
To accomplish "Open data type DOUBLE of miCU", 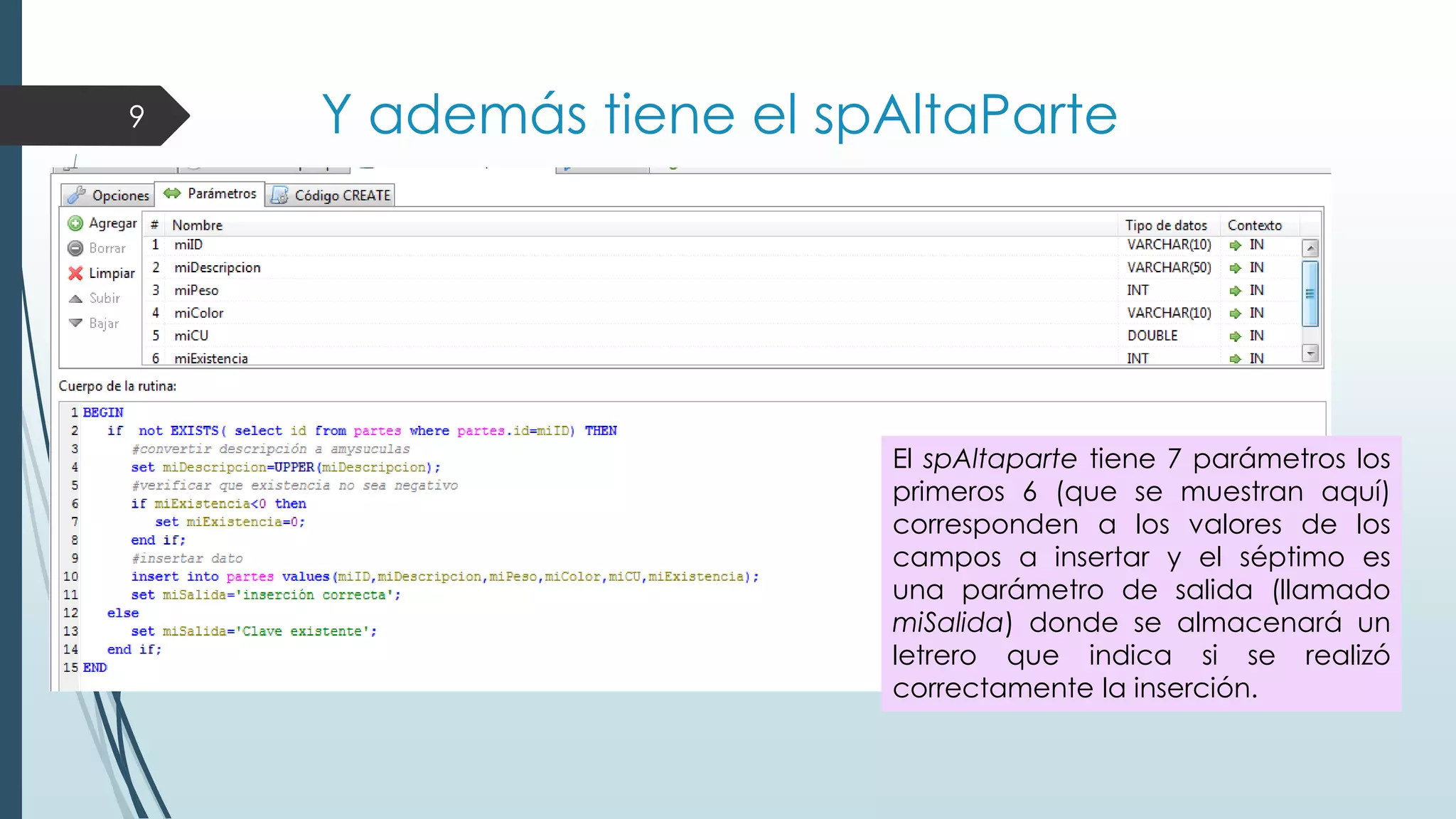I will pos(1152,336).
